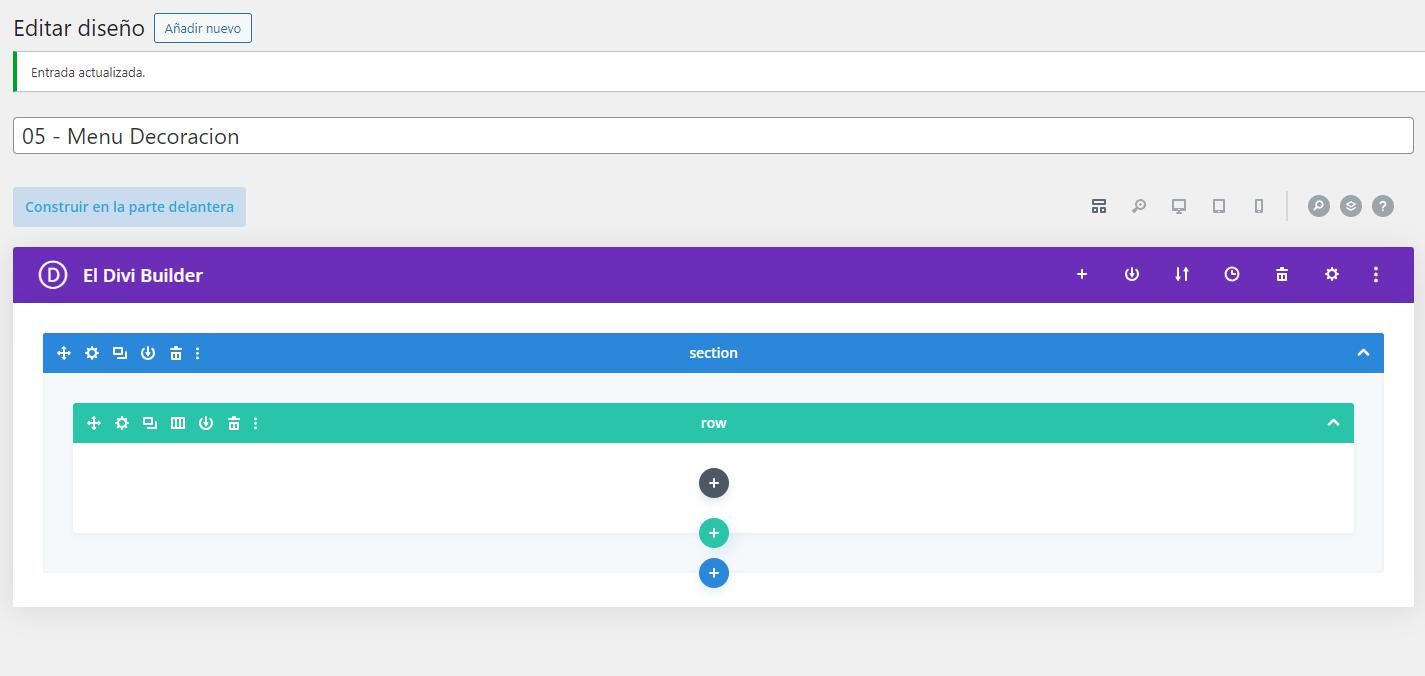The height and width of the screenshot is (676, 1425).
Task: Select desktop preview icon
Action: click(1179, 206)
